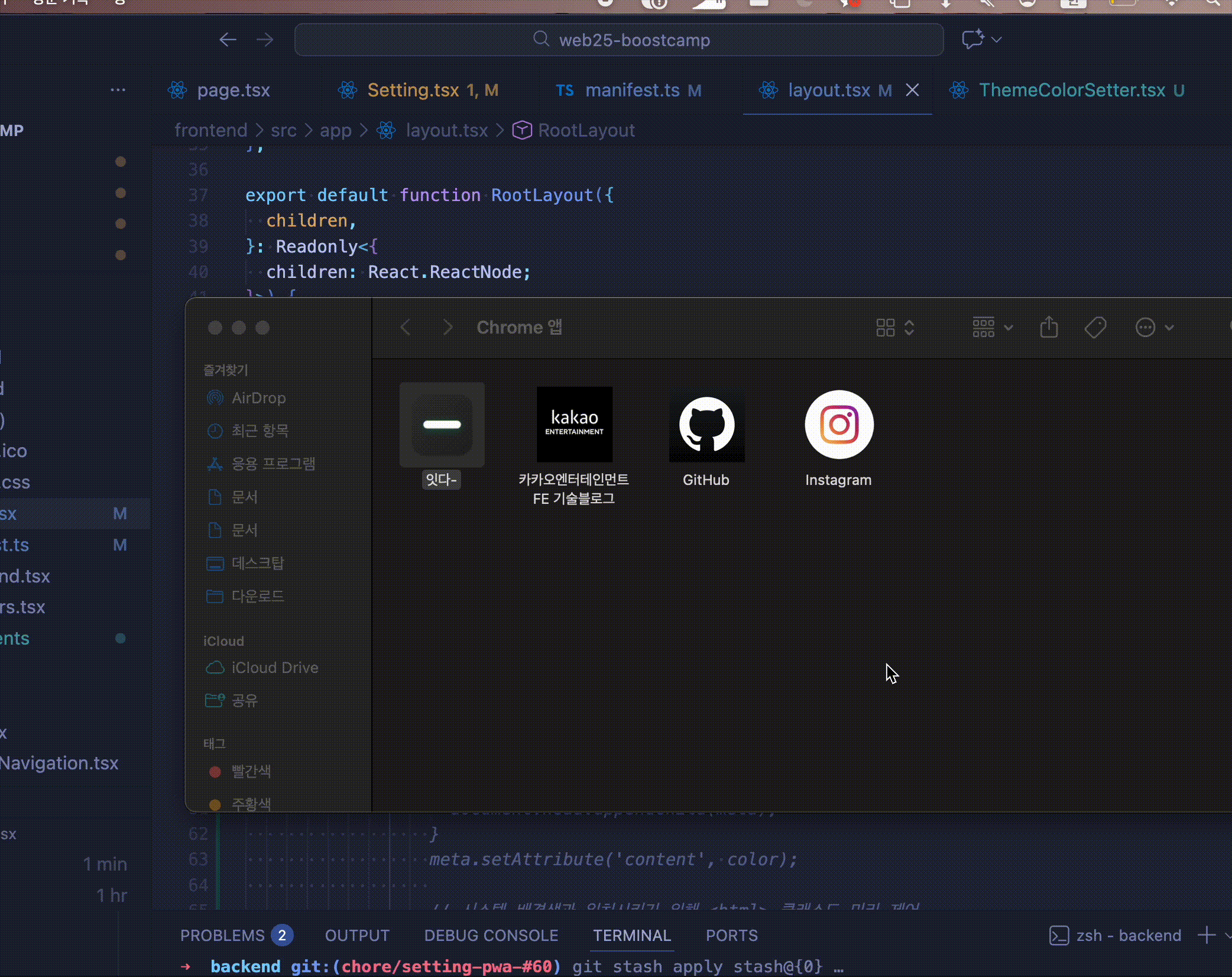
Task: Open the 잇다- Chrome app icon
Action: tap(442, 425)
